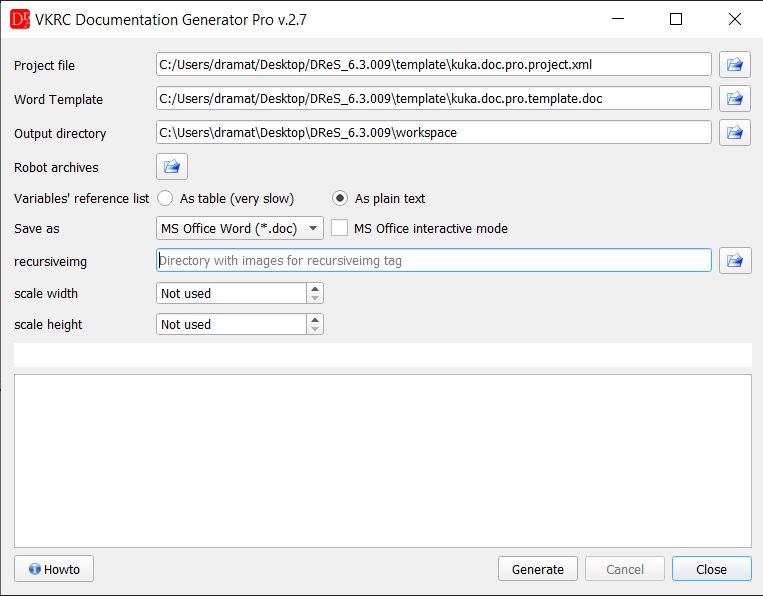Increase the scale height value
The image size is (763, 596).
click(315, 320)
